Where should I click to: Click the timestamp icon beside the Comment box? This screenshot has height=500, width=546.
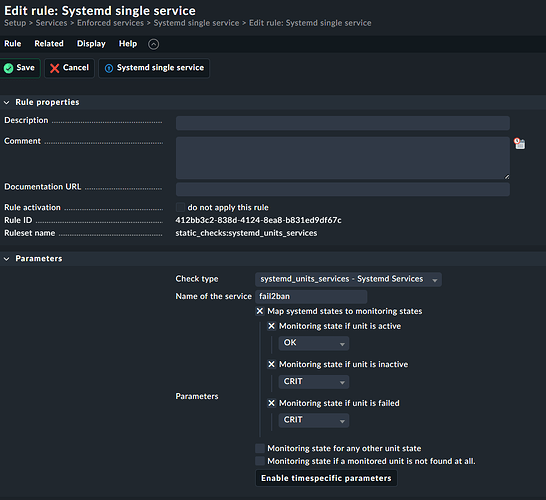tap(520, 143)
